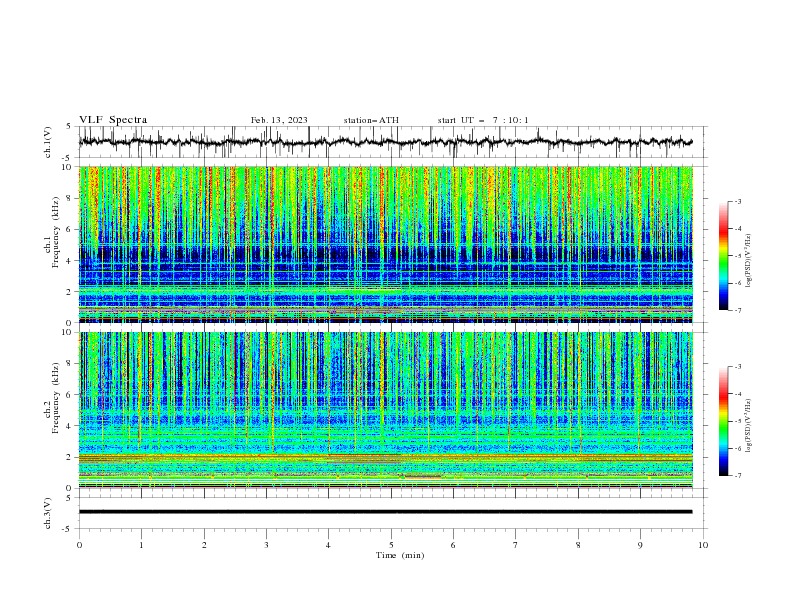This screenshot has width=792, height=612.
Task: Click the time axis tick label '5'
Action: coord(391,545)
